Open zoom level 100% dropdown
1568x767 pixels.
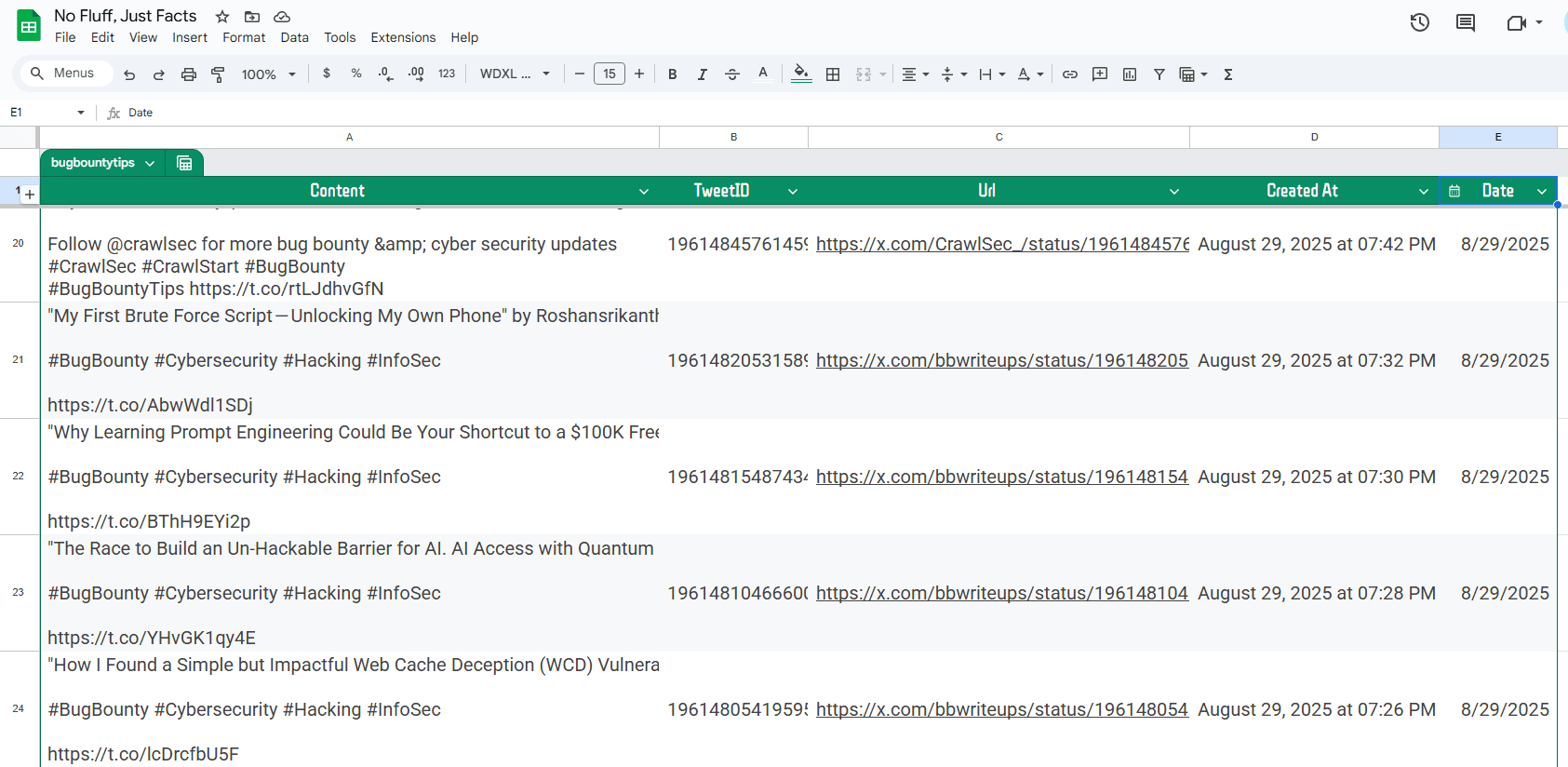[269, 74]
